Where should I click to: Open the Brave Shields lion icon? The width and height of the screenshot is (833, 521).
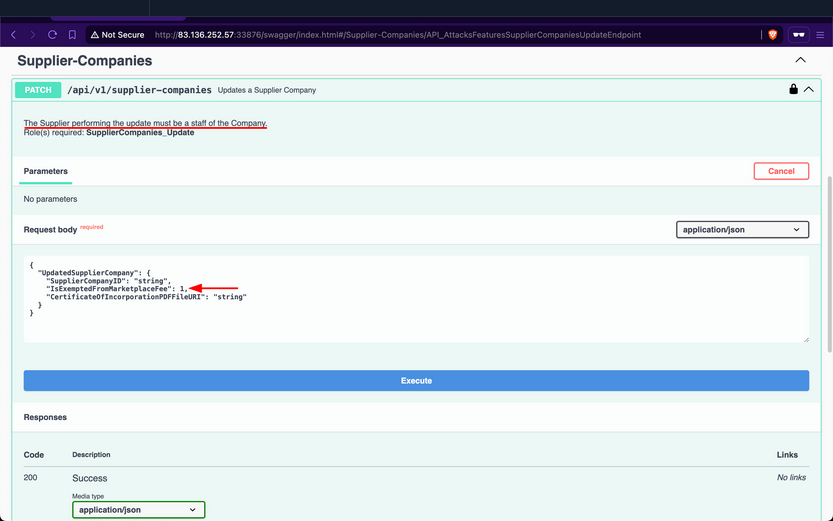[772, 35]
